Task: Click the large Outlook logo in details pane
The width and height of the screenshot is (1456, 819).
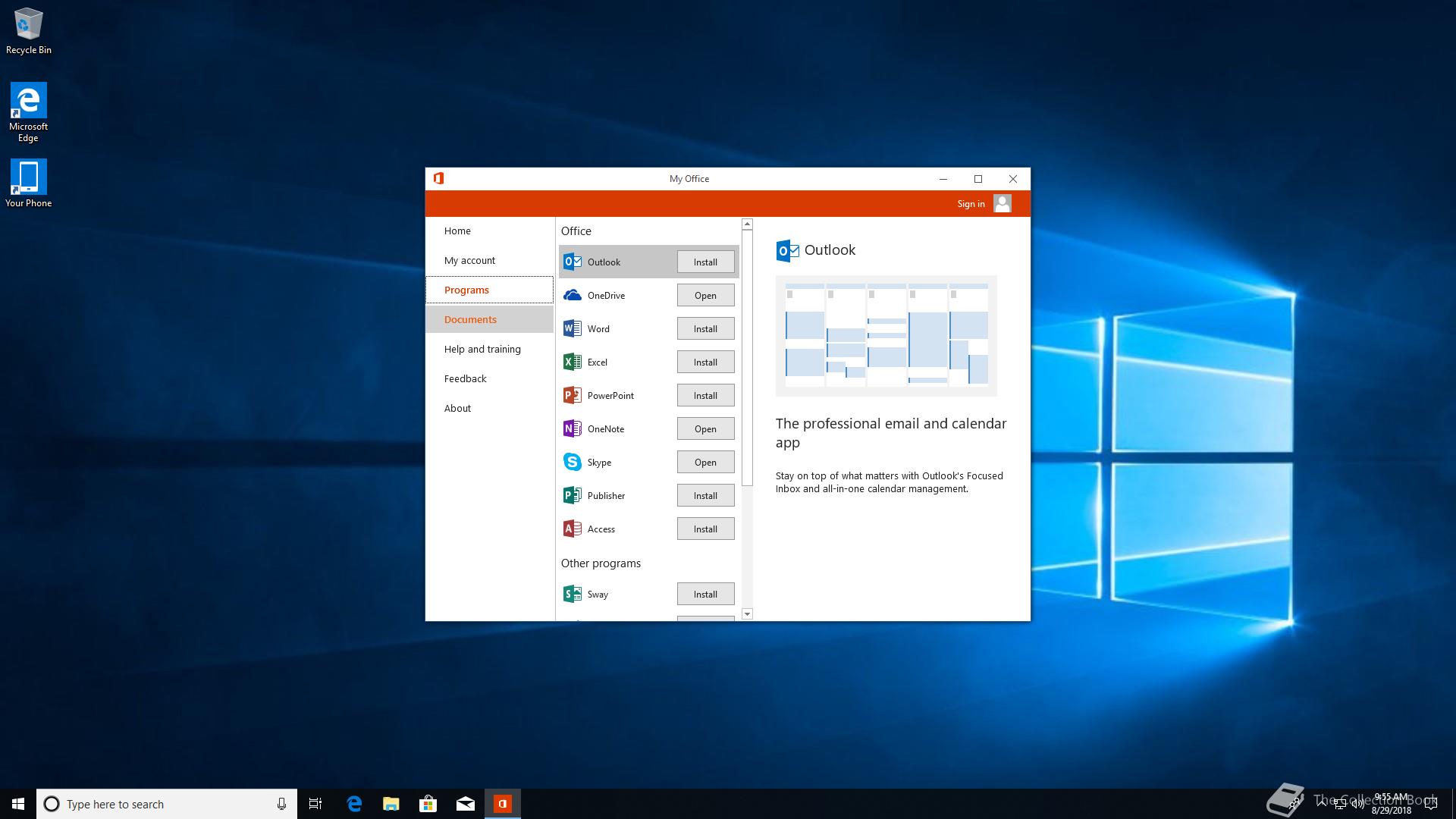Action: (787, 250)
